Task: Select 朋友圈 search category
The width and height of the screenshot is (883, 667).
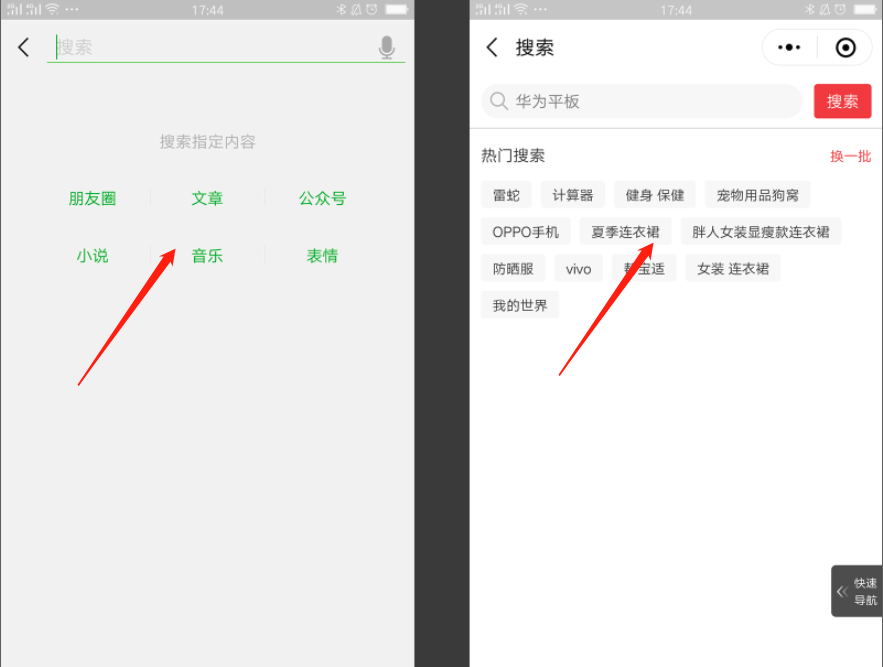Action: [x=92, y=198]
